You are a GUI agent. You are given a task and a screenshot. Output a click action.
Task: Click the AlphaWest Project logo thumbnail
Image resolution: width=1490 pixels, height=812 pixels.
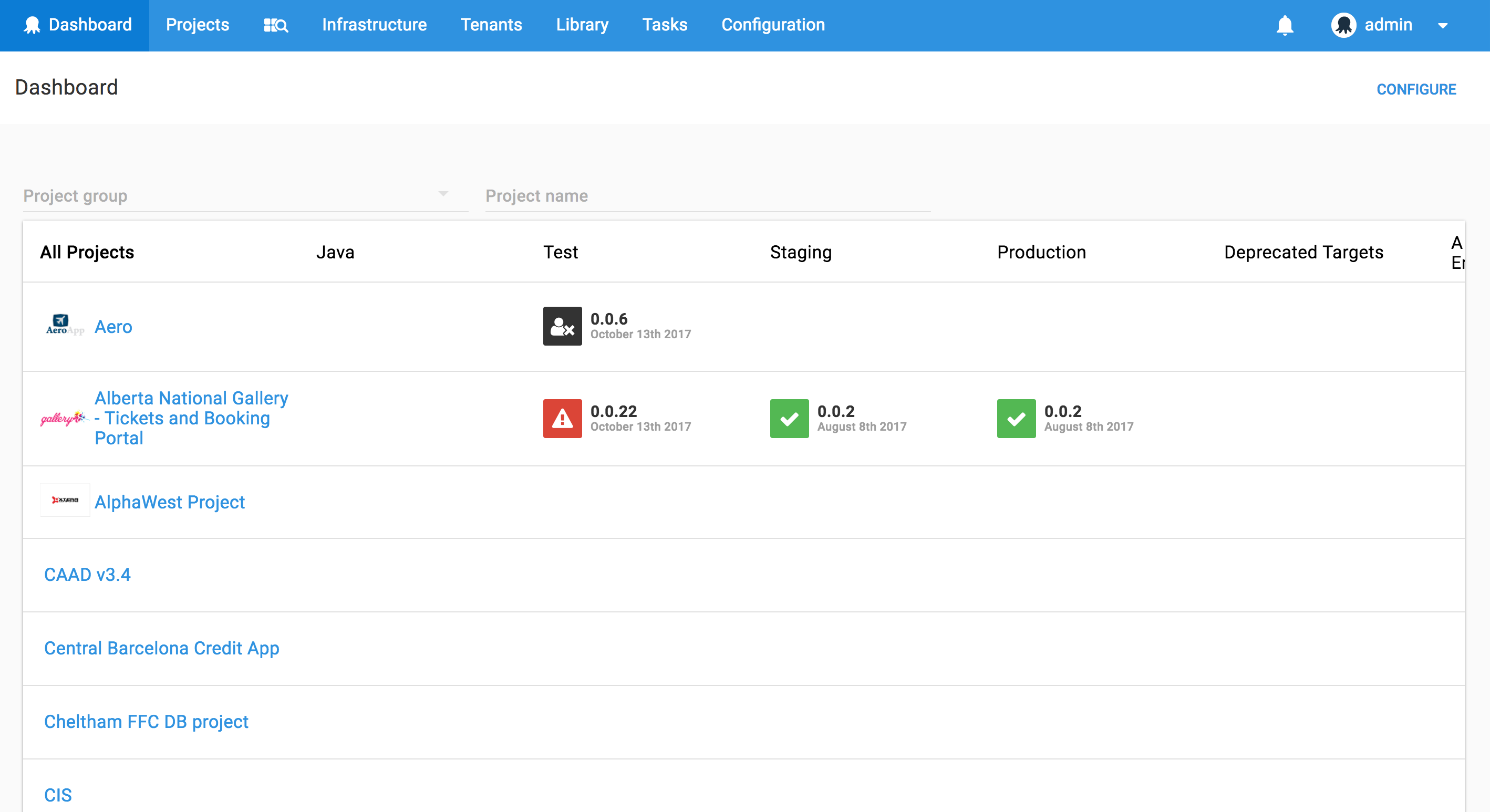tap(64, 500)
